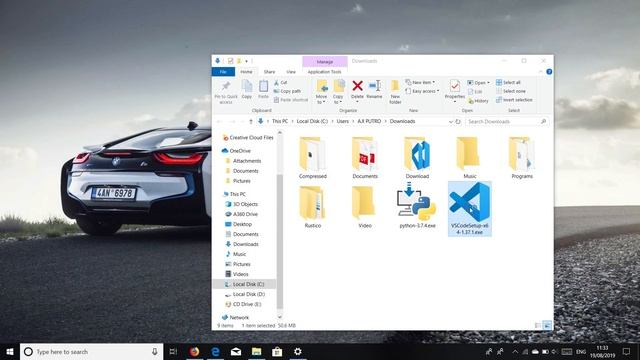Viewport: 640px width, 360px height.
Task: Select Downloads in navigation pane
Action: point(242,244)
